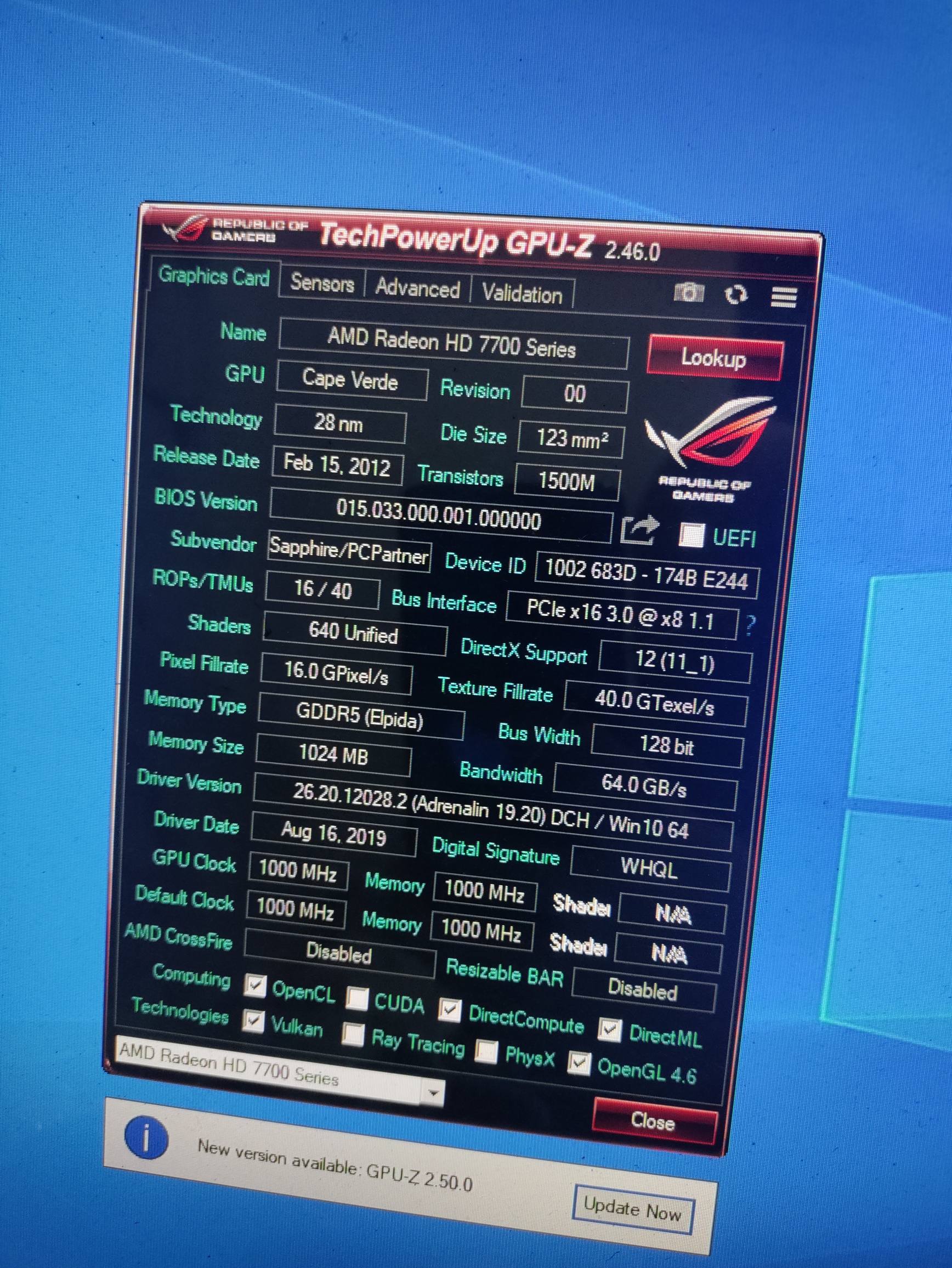Toggle the OpenGL 4.6 checkbox
Viewport: 952px width, 1268px height.
click(x=579, y=1063)
